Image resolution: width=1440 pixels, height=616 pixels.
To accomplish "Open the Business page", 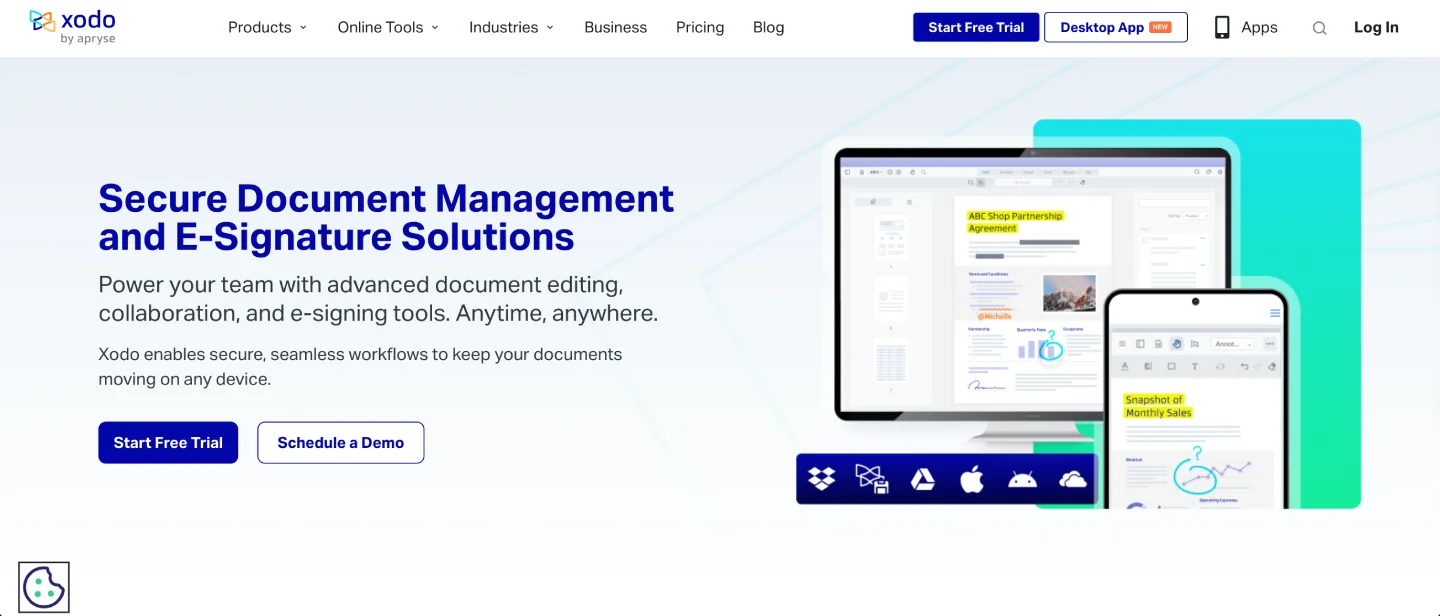I will tap(615, 27).
